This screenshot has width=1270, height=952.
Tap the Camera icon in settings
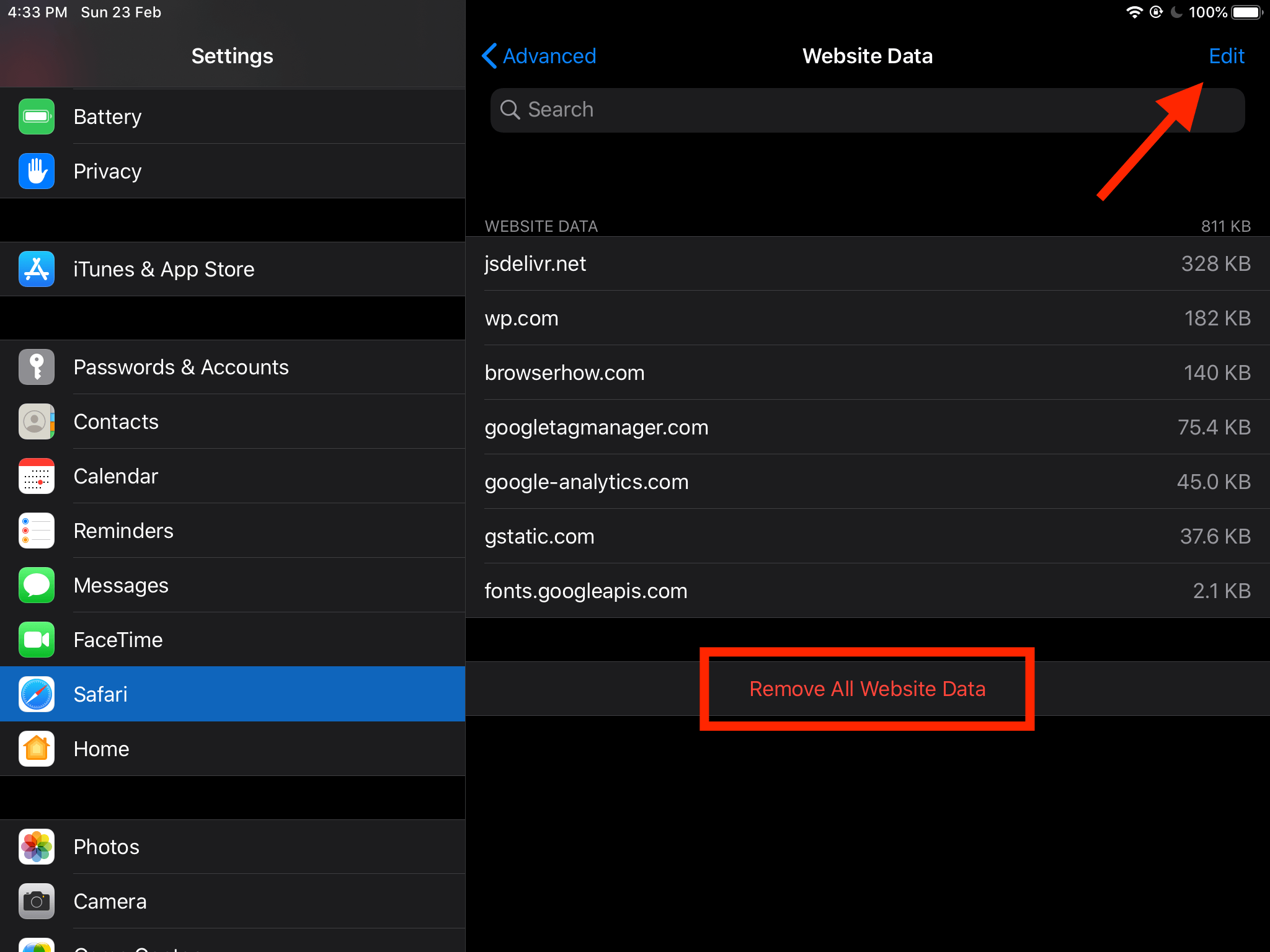click(x=36, y=899)
